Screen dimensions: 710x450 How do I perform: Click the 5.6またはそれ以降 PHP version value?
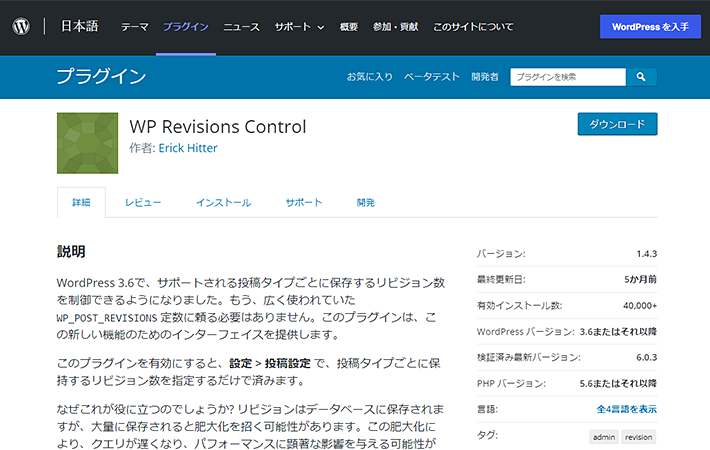618,383
